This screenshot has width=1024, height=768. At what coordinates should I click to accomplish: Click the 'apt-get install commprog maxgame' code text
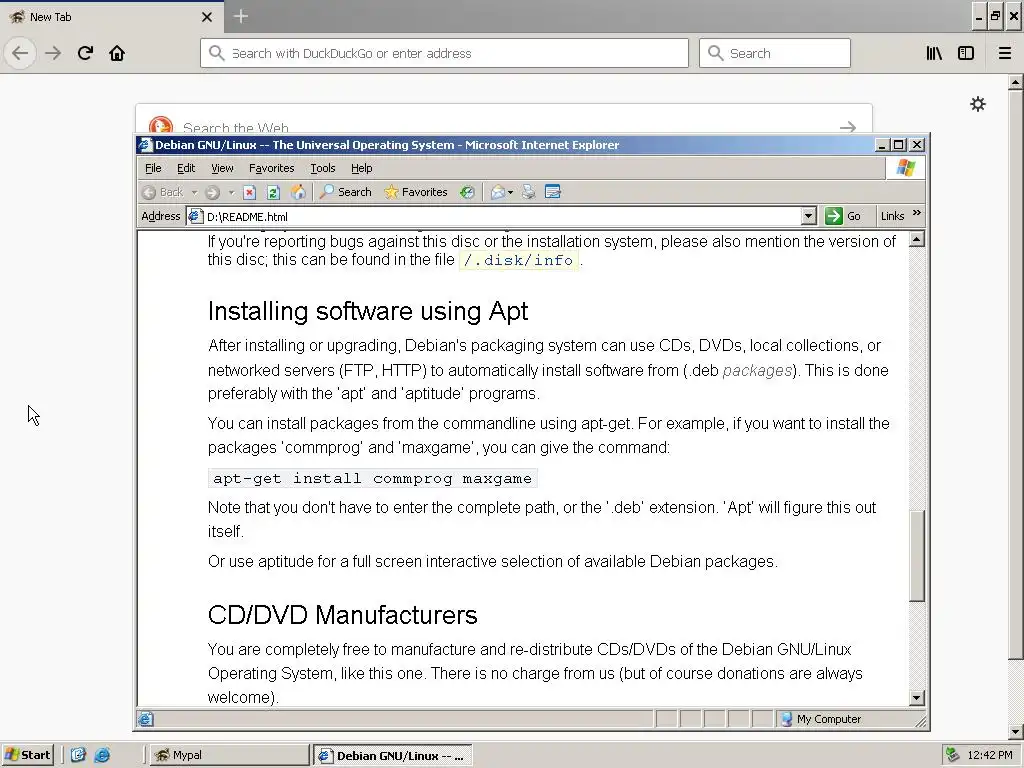pyautogui.click(x=372, y=478)
